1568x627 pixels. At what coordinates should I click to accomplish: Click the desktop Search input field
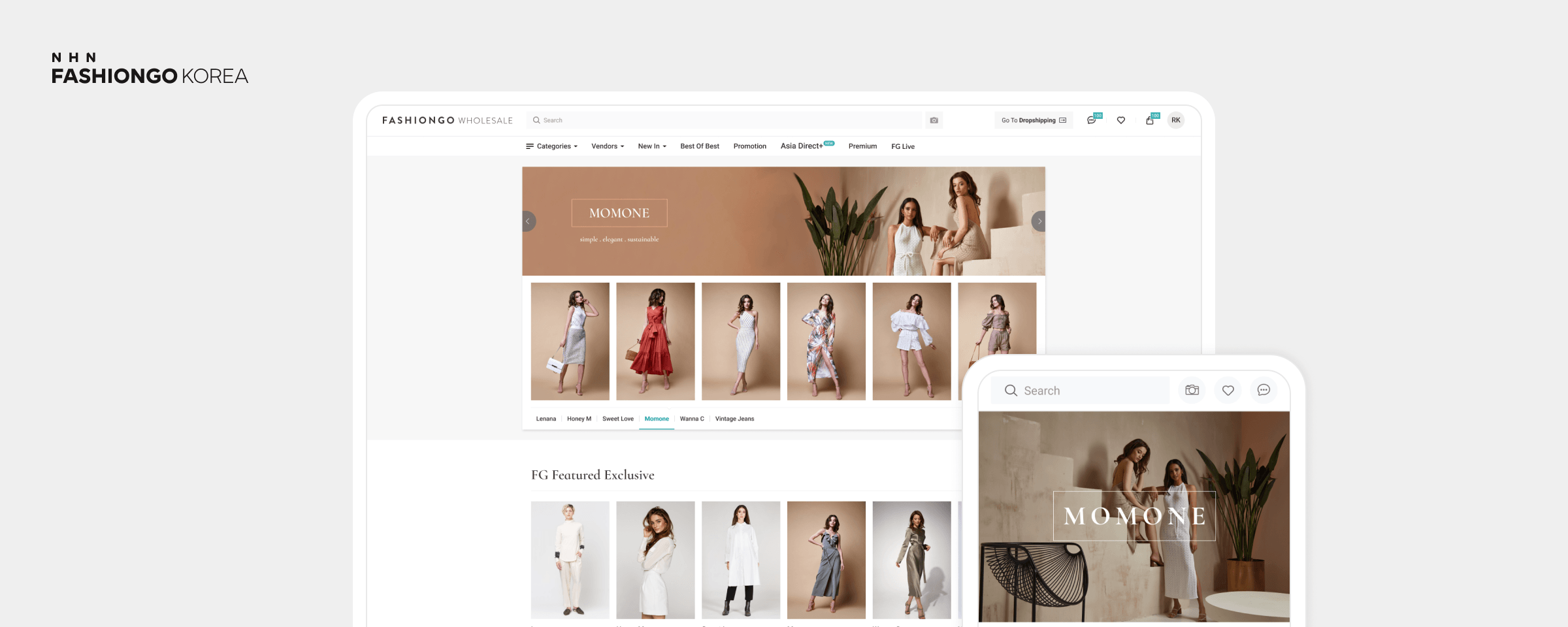pyautogui.click(x=724, y=120)
